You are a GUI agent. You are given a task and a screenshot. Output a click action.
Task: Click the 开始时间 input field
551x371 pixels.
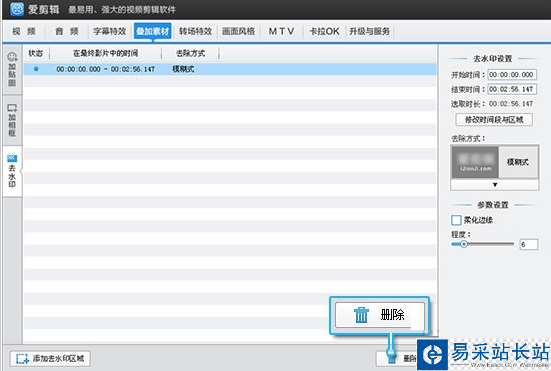point(512,74)
